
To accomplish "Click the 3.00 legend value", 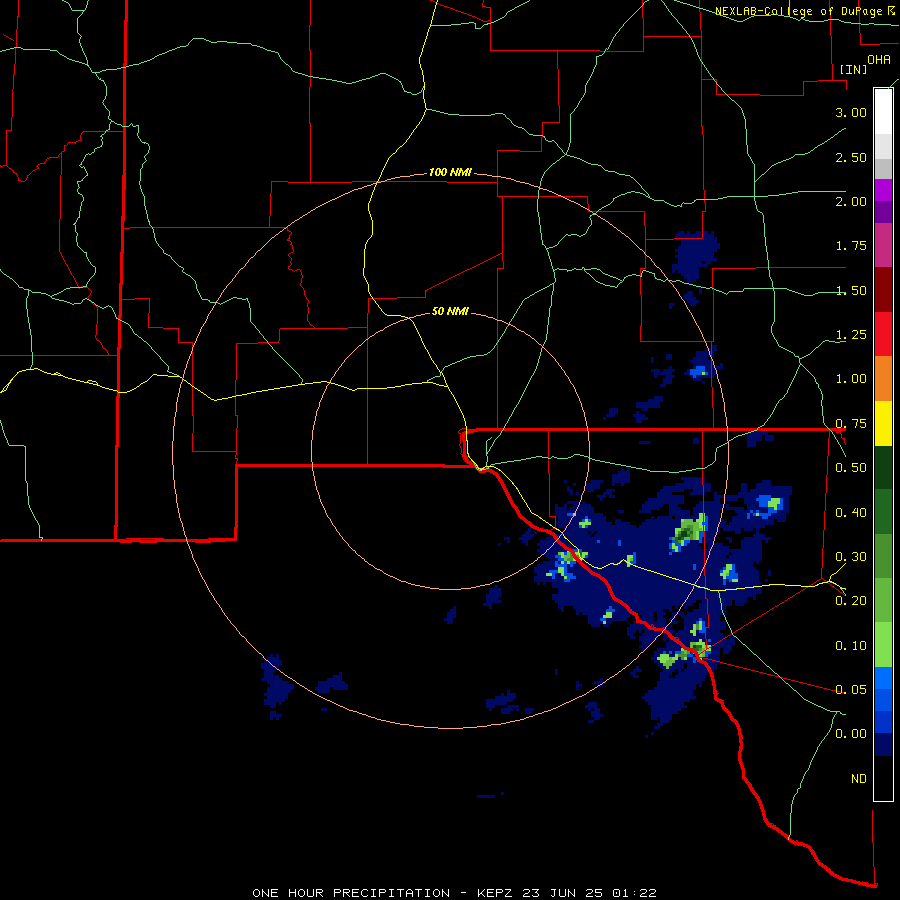I will [851, 112].
